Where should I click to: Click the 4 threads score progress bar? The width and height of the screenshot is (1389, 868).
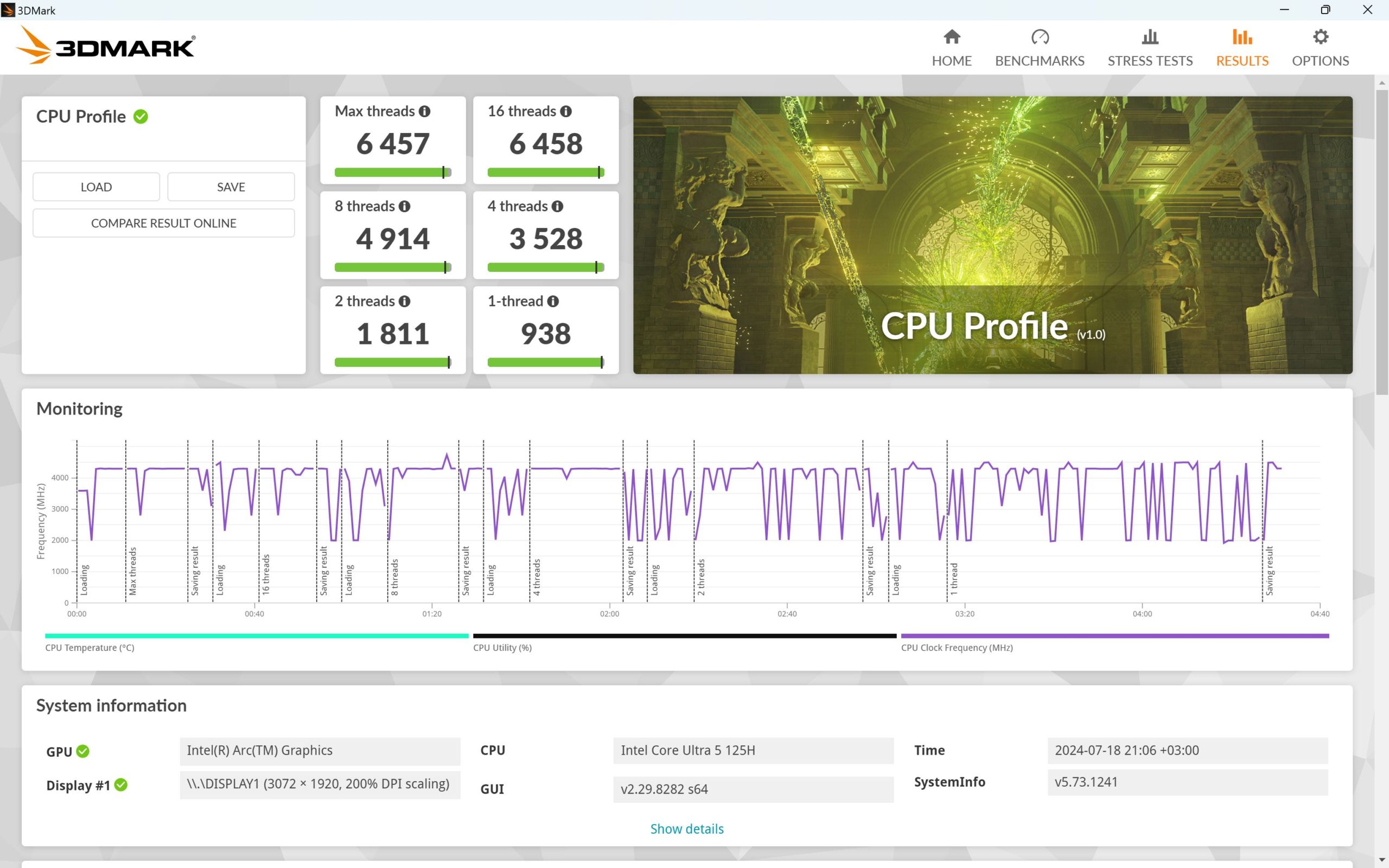[545, 267]
